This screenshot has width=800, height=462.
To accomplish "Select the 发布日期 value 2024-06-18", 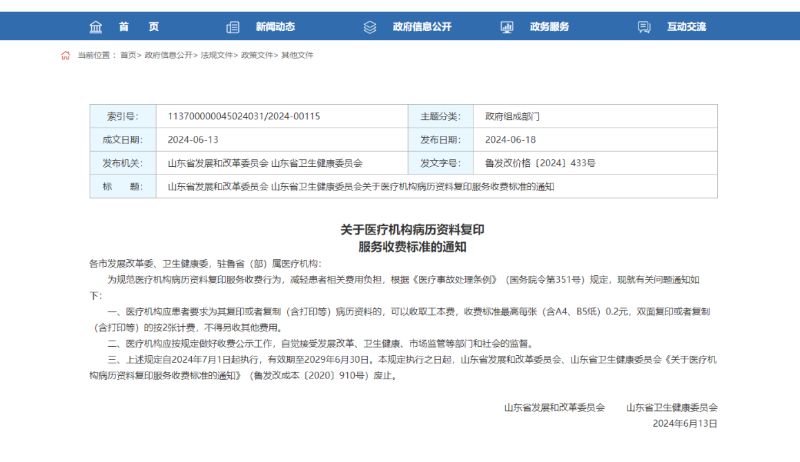I will [510, 140].
